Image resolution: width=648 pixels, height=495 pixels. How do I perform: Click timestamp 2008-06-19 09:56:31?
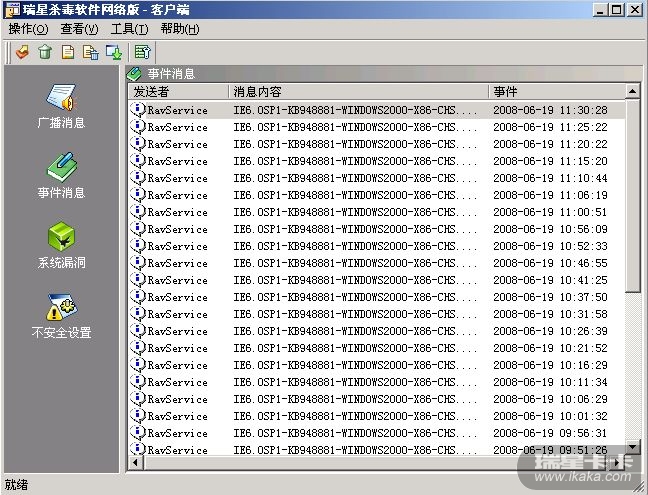[550, 433]
